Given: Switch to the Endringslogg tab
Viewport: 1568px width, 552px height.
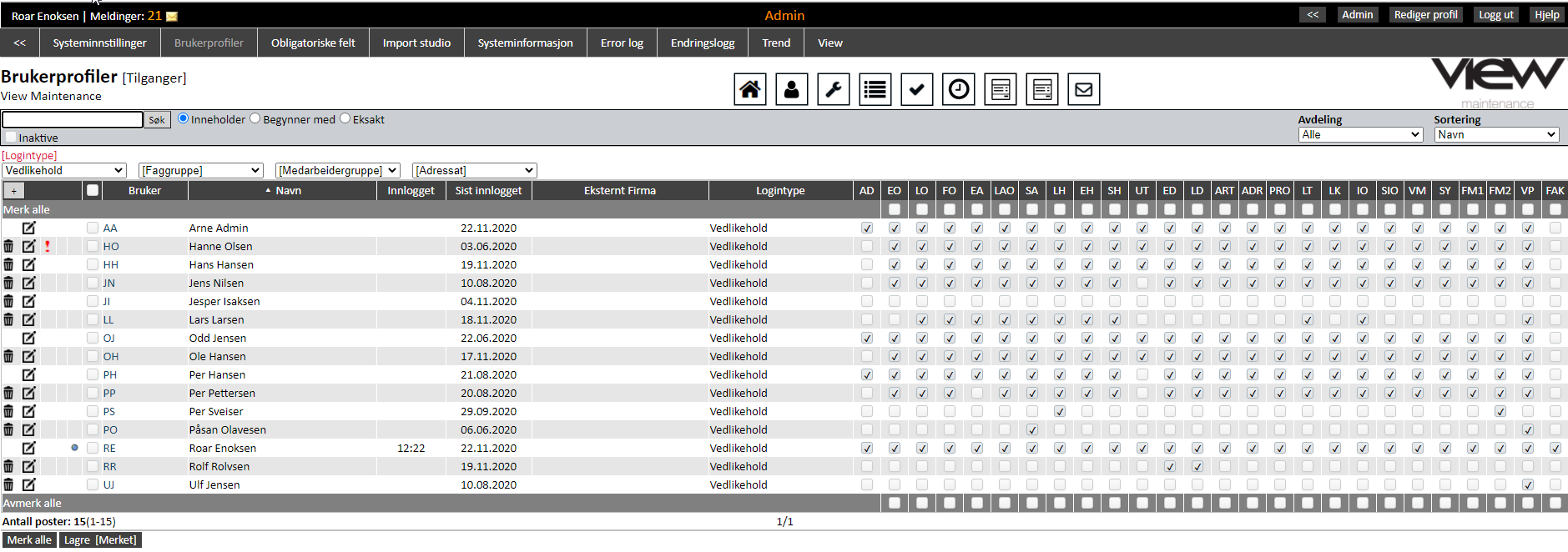Looking at the screenshot, I should coord(702,43).
